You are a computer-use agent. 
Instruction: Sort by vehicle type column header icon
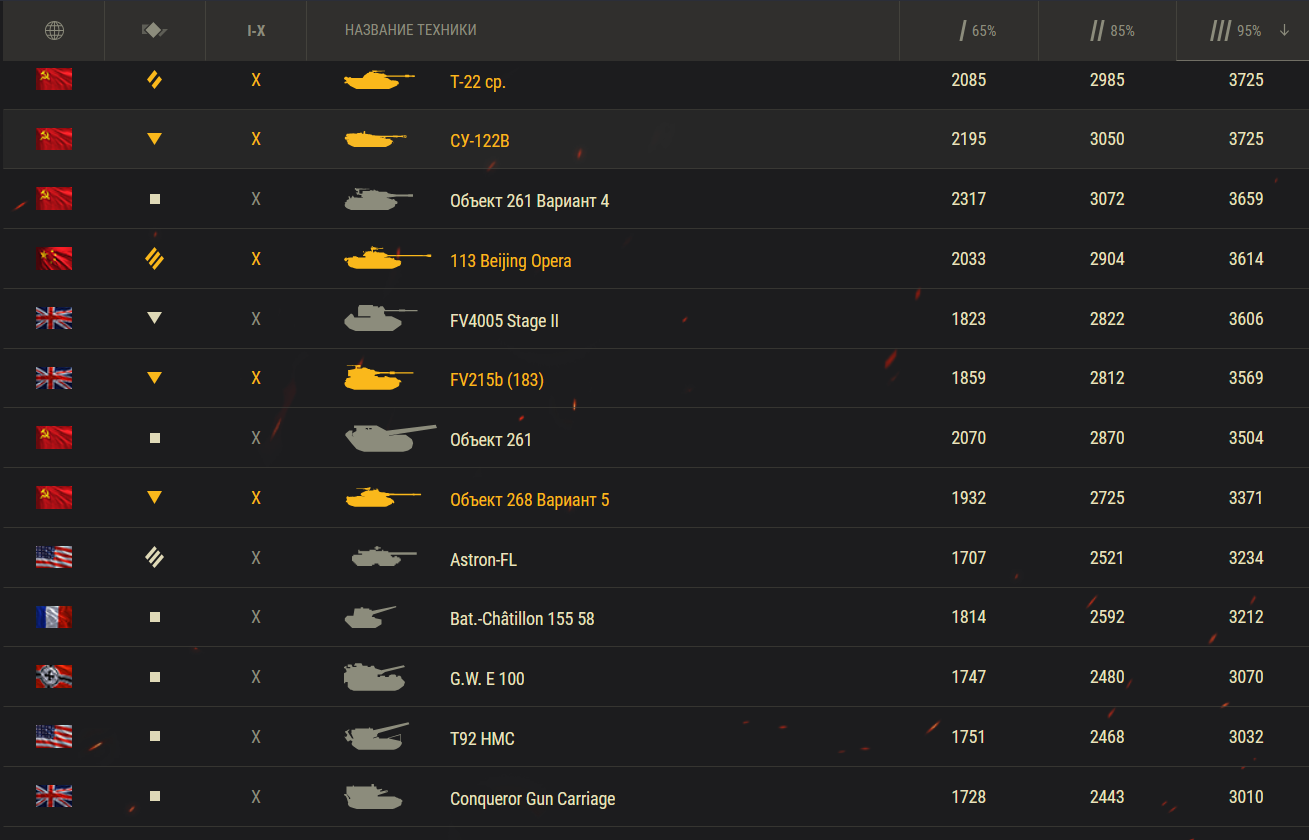(154, 31)
